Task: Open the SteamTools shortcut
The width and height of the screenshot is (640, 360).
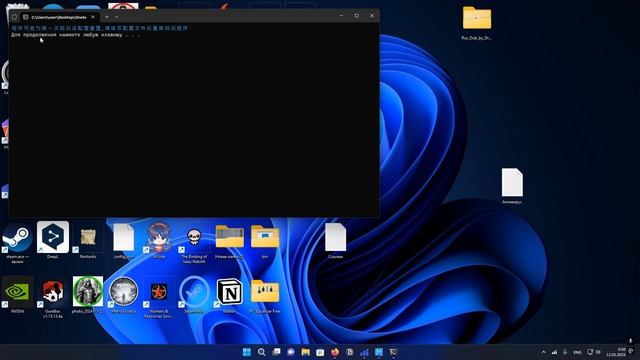Action: [x=194, y=295]
